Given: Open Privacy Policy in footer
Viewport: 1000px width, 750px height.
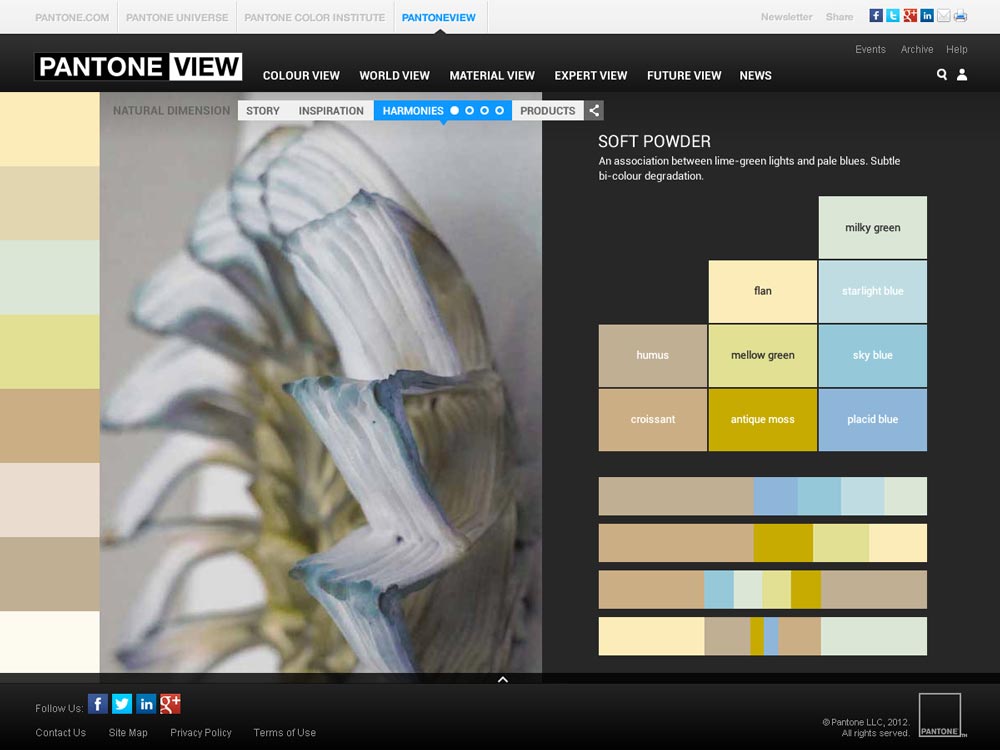Looking at the screenshot, I should [x=201, y=733].
